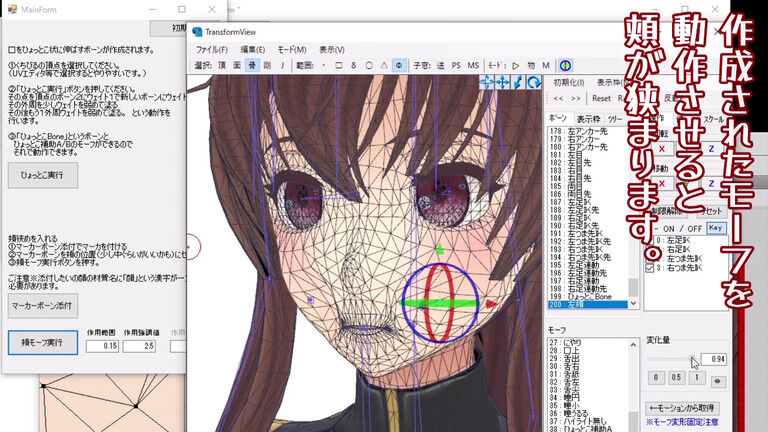Click the TransformView window title icon

[x=197, y=32]
